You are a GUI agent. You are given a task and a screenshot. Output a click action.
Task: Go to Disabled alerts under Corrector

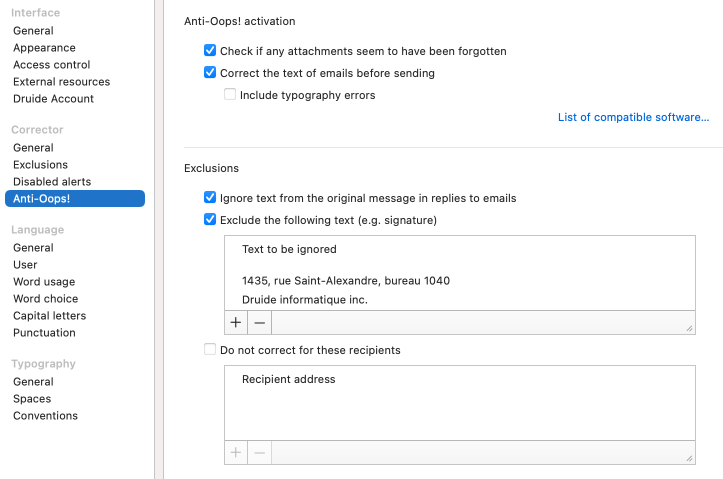pos(52,182)
